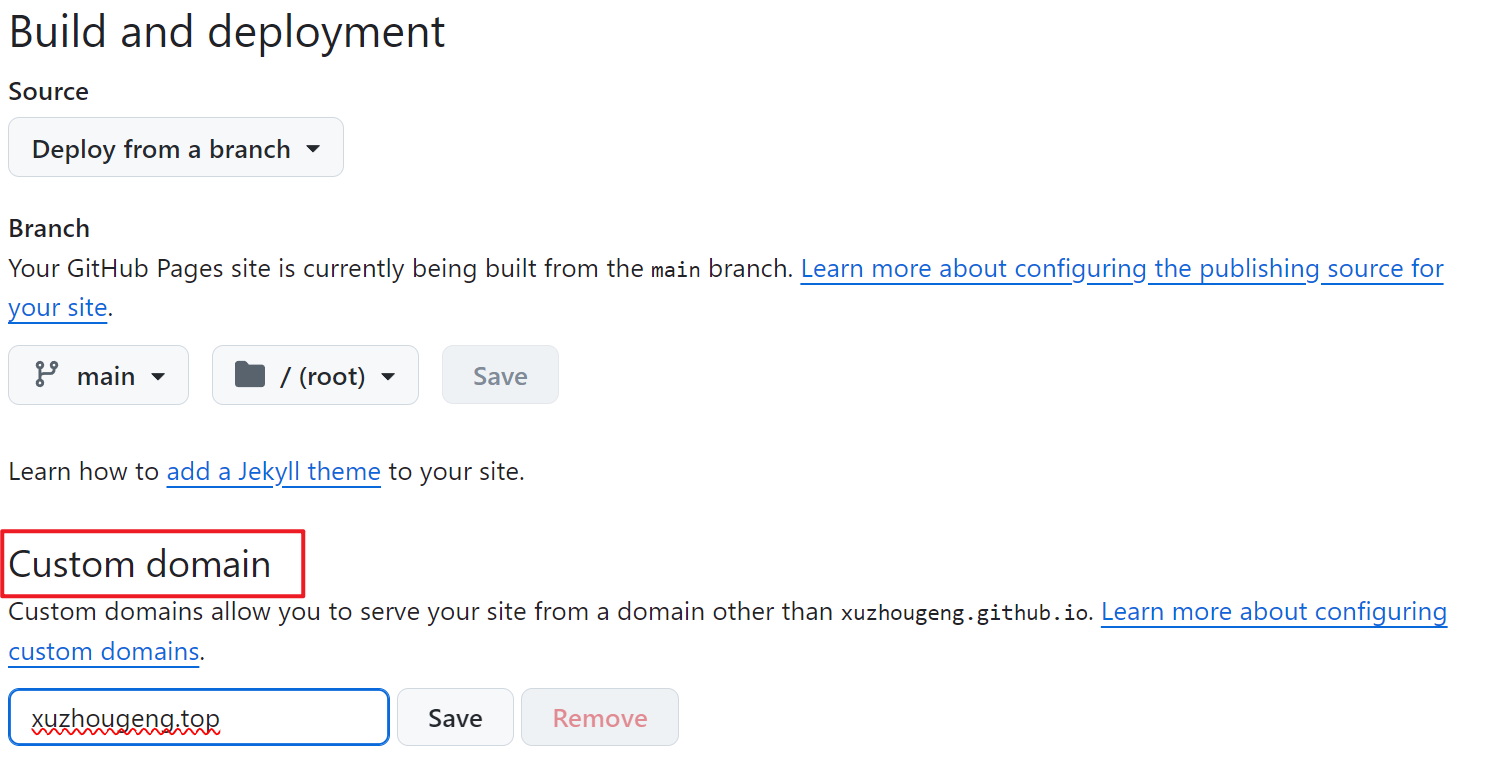
Task: Click the greyed-out Save button for branch settings
Action: pos(500,376)
